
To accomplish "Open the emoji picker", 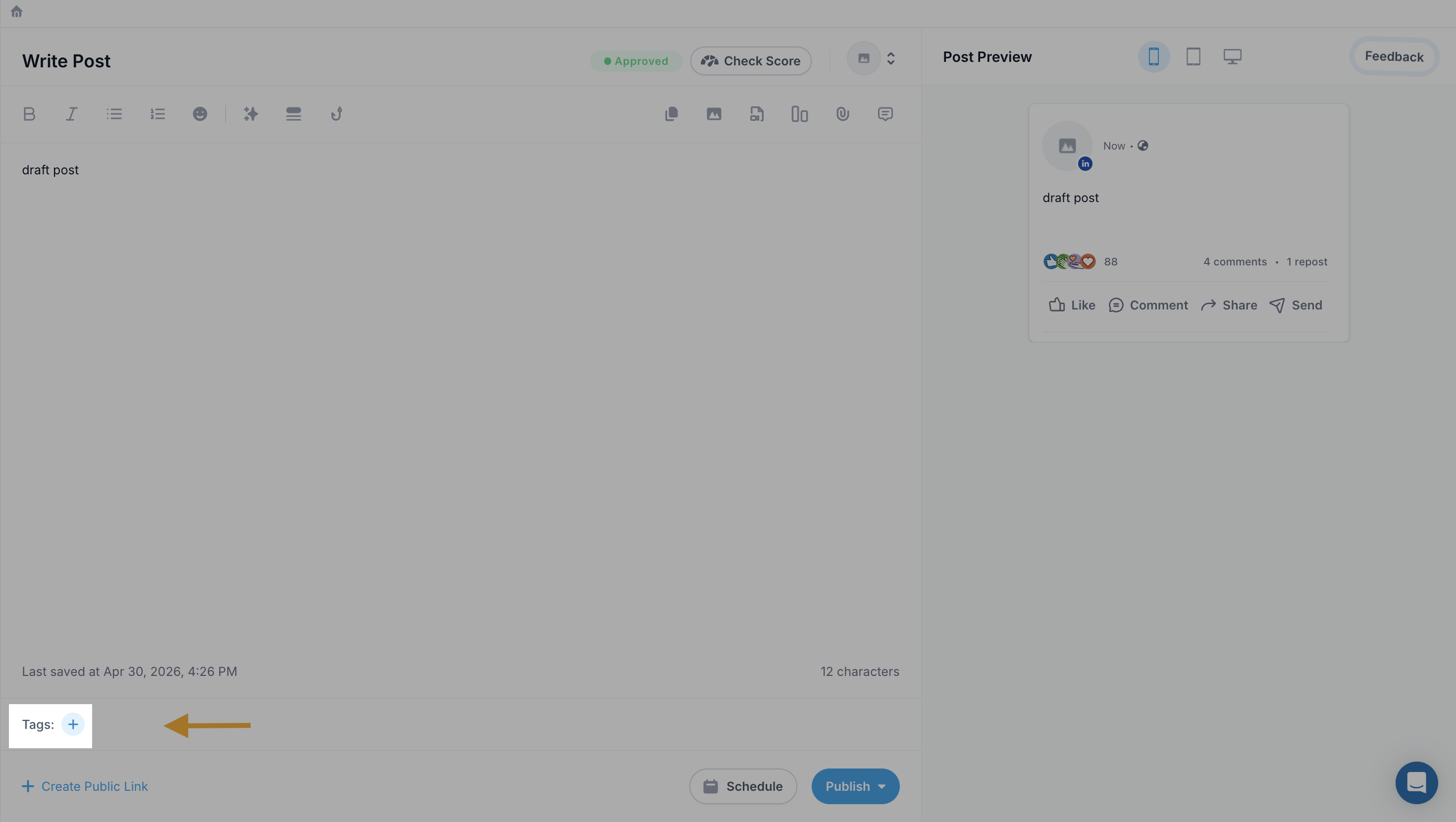I will click(200, 114).
